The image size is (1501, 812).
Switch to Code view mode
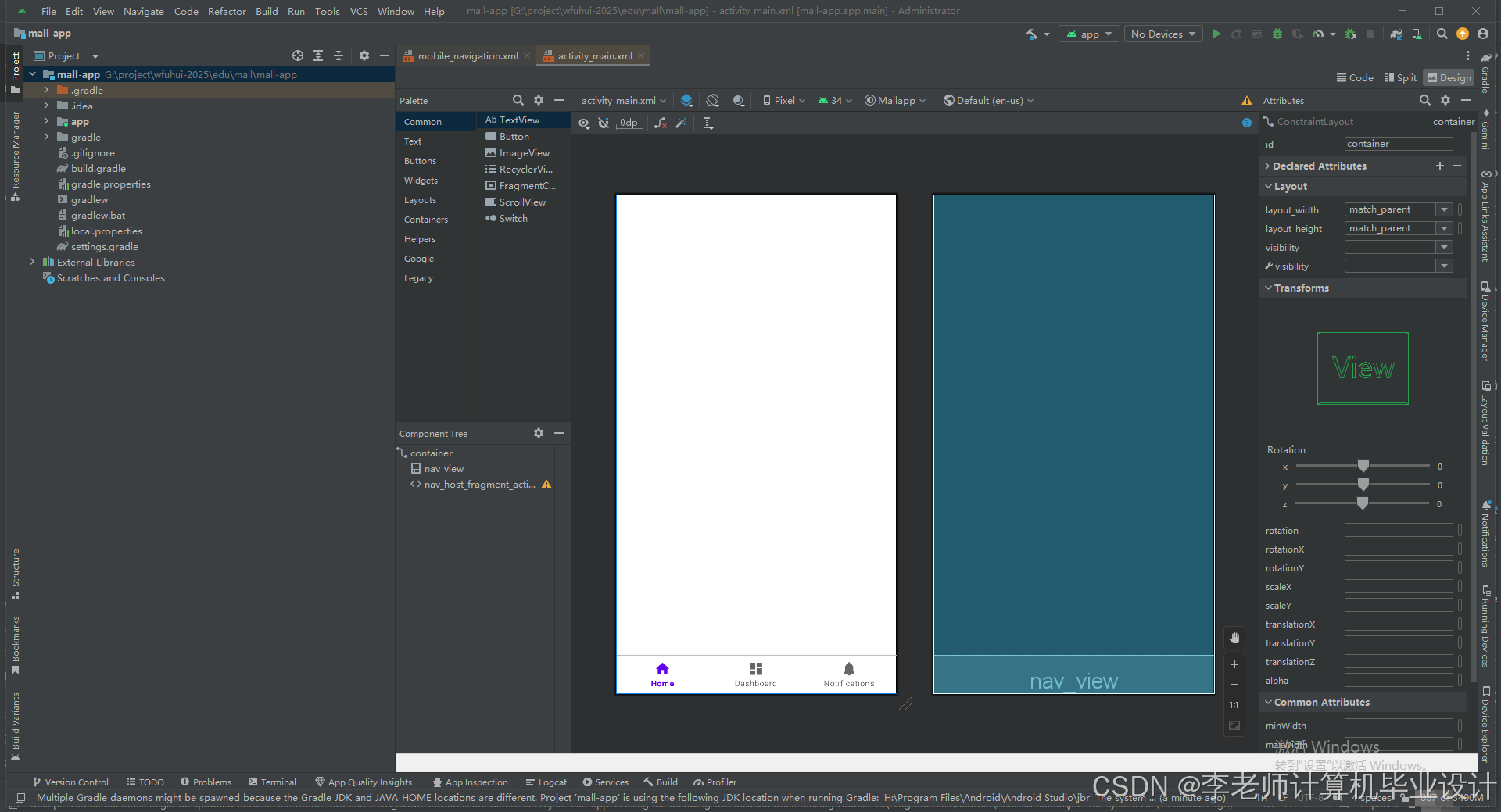coord(1355,77)
